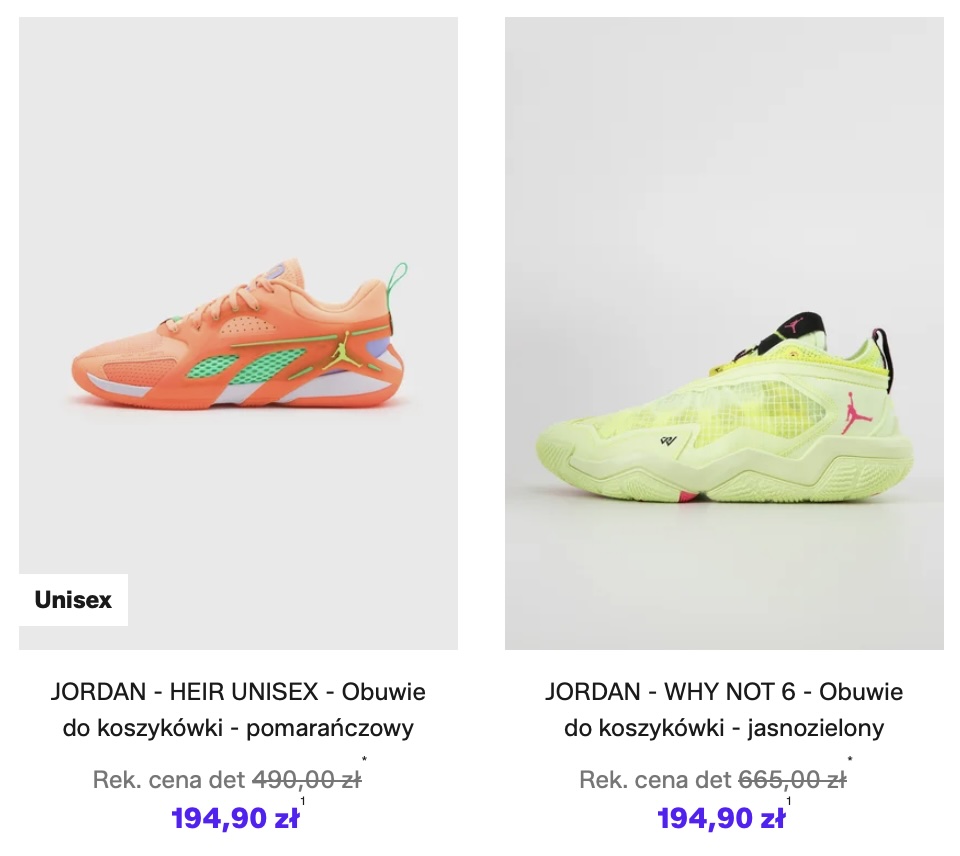
Task: Open the light green Why Not 6 shoe image
Action: tap(724, 333)
